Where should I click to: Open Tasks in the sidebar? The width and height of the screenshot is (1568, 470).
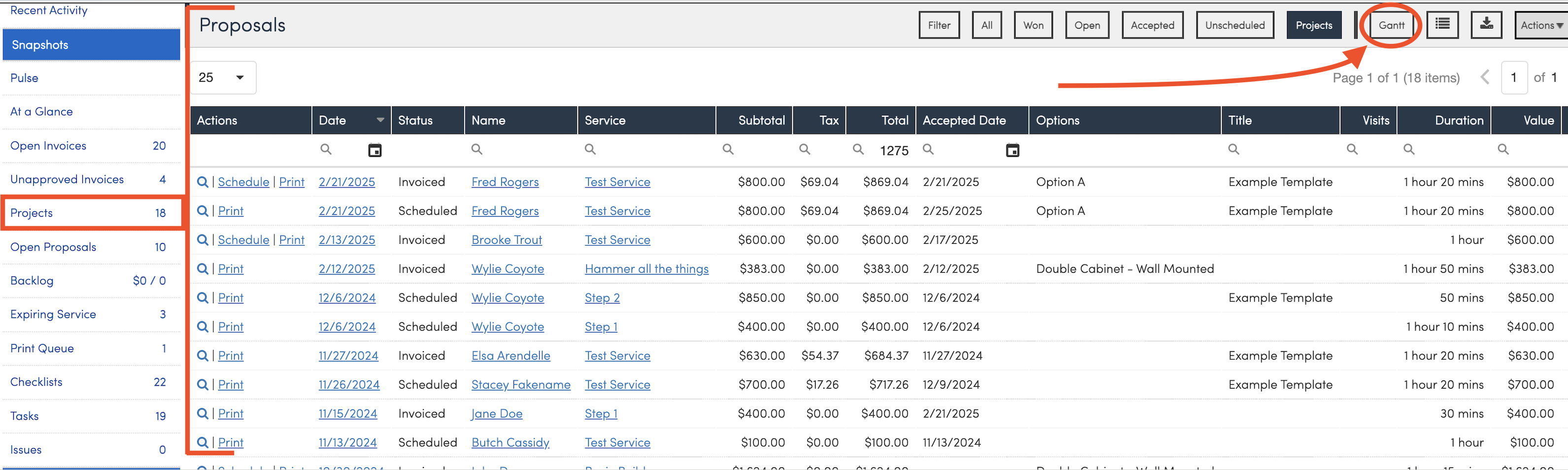pyautogui.click(x=91, y=416)
